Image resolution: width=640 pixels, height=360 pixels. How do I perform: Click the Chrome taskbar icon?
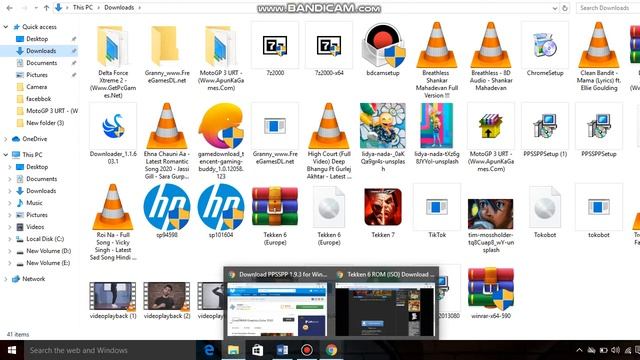tap(331, 350)
